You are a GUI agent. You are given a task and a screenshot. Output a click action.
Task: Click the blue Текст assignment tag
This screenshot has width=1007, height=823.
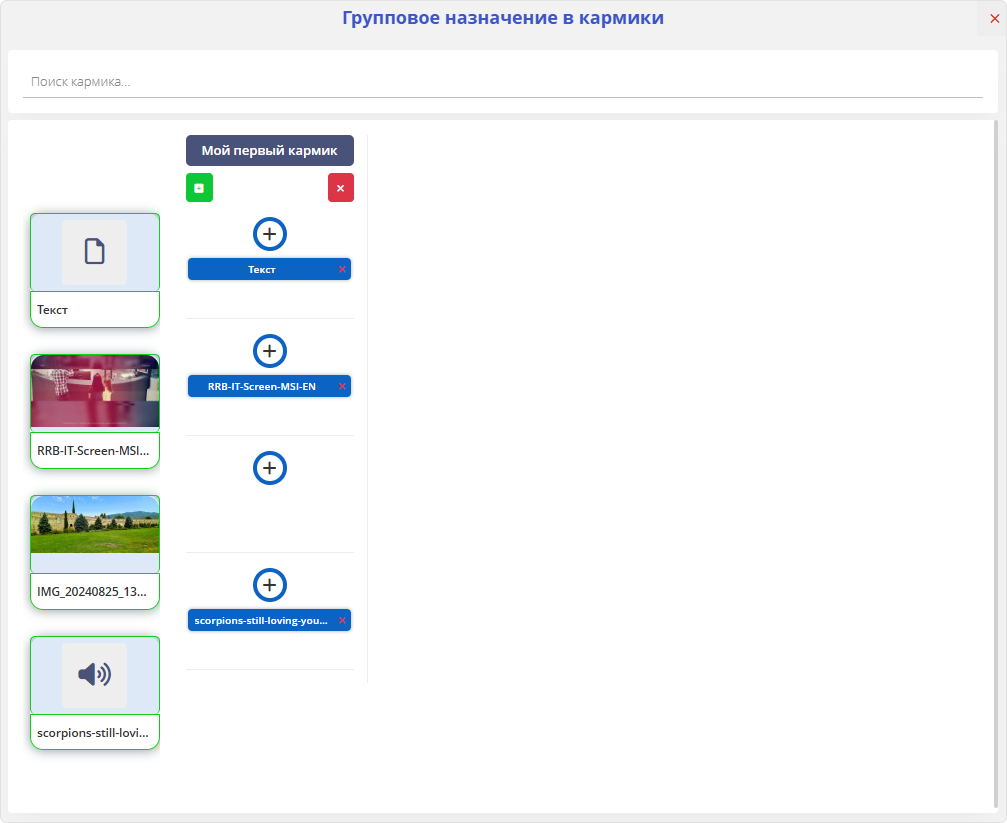262,269
